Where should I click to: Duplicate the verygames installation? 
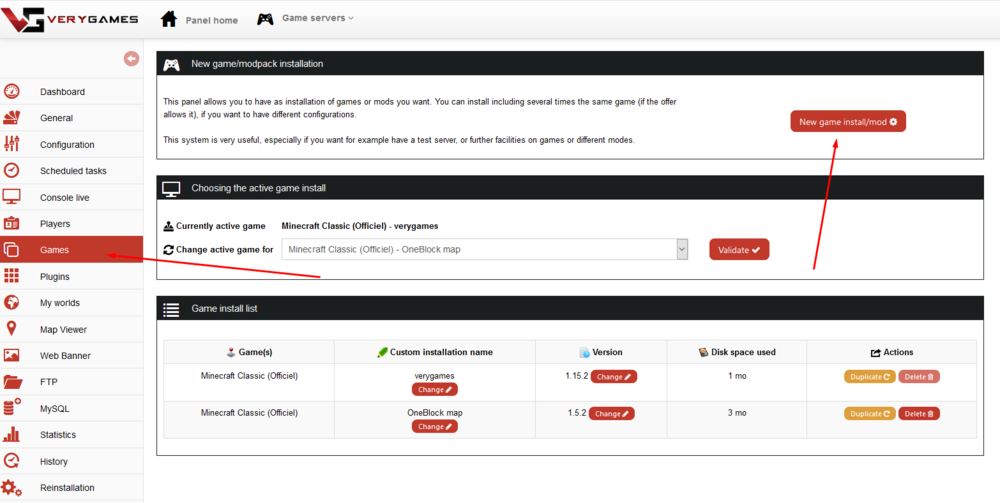pyautogui.click(x=868, y=377)
